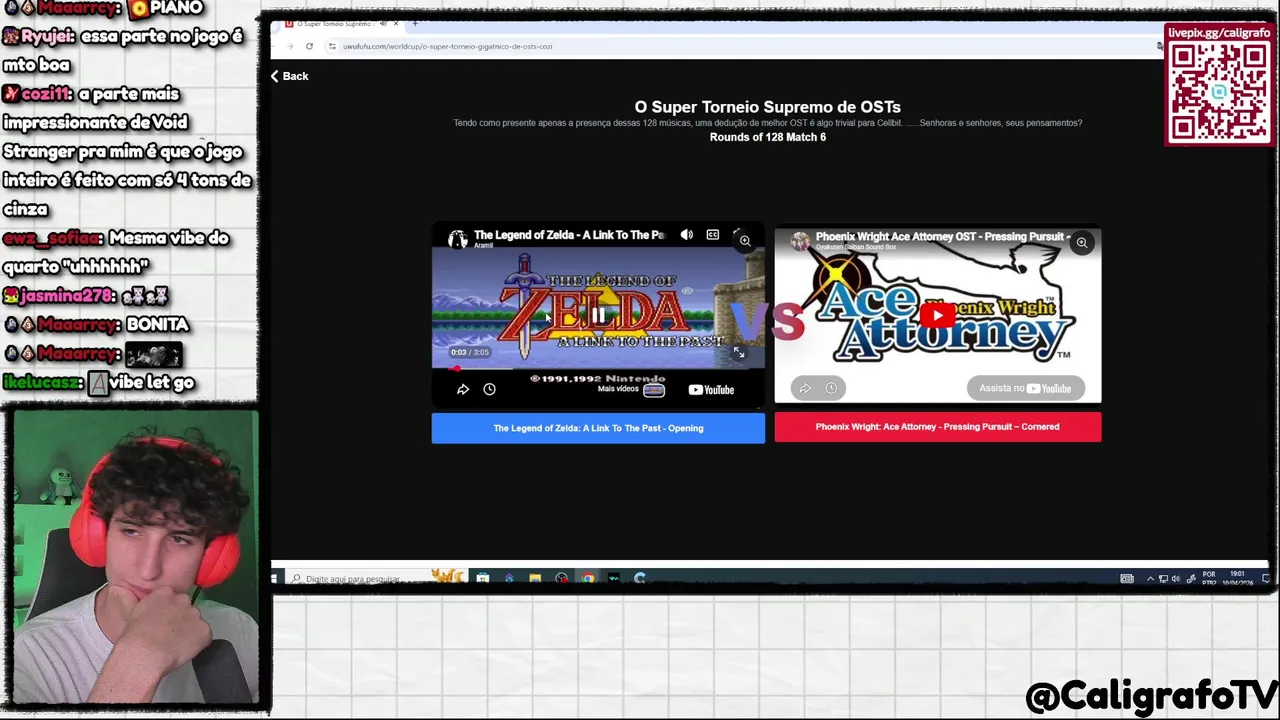Select the O Super Torneio Supremo browser tab

coord(335,23)
